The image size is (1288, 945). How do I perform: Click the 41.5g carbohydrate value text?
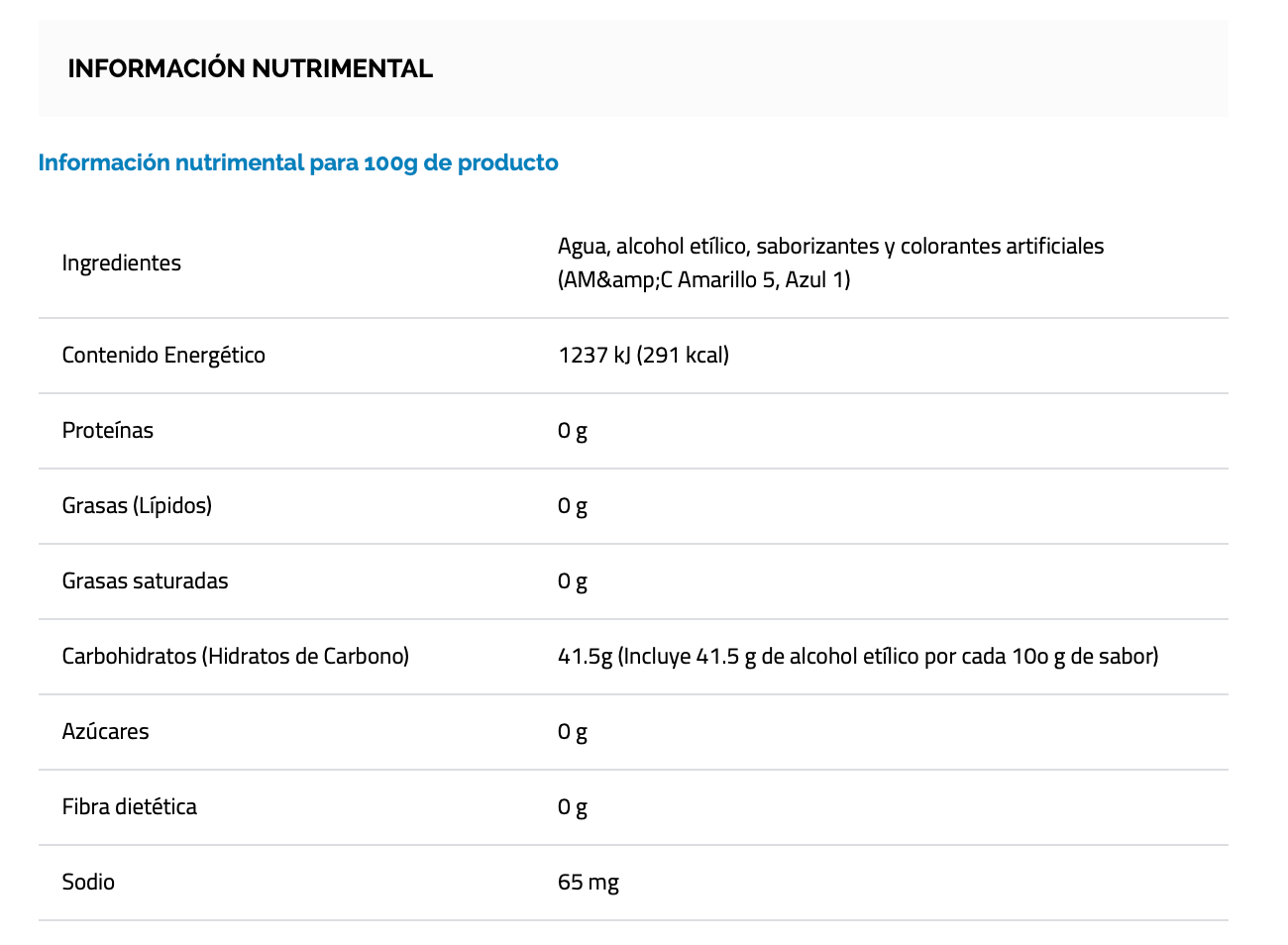coord(858,656)
